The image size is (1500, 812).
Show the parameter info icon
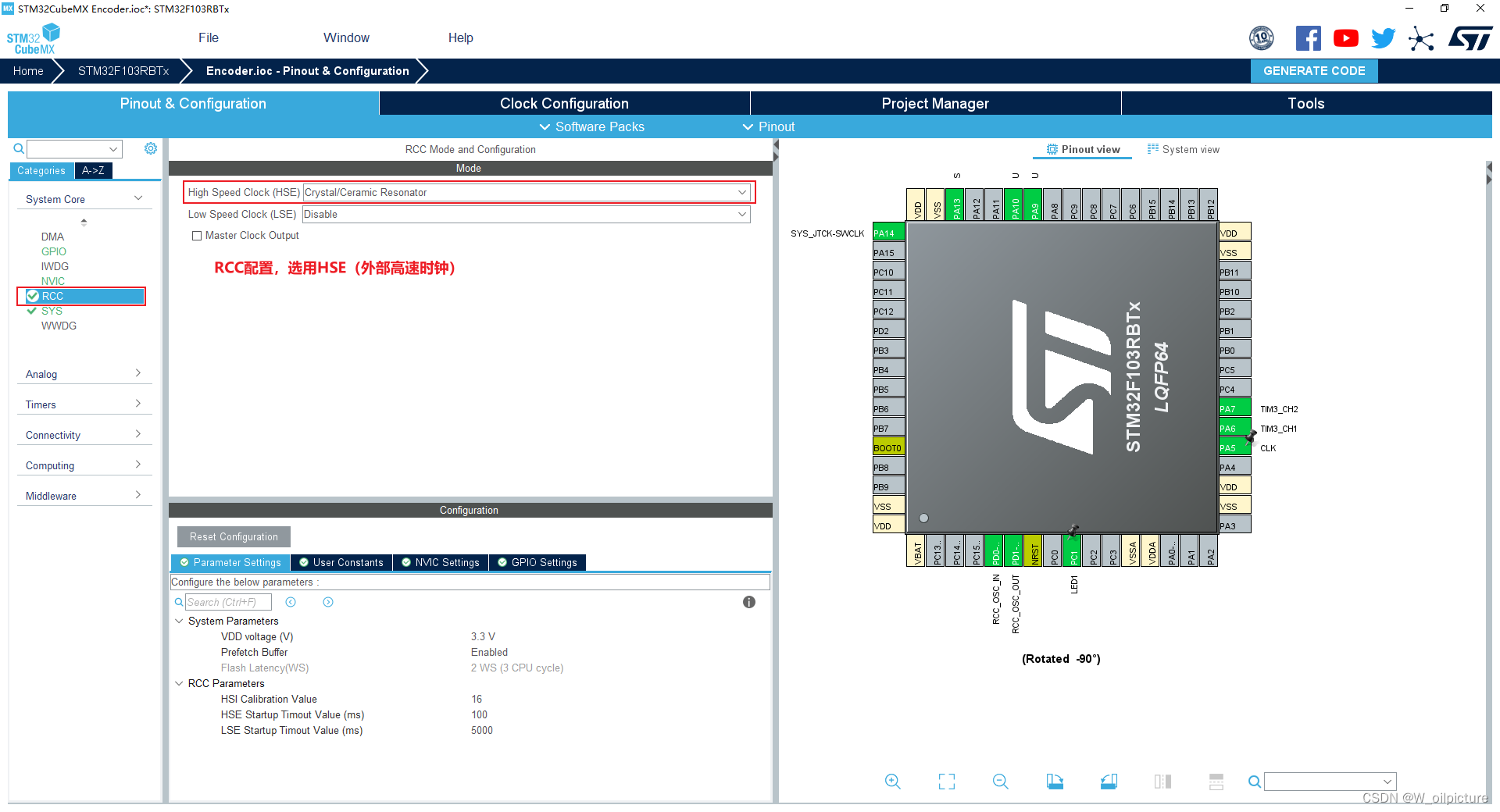(749, 602)
